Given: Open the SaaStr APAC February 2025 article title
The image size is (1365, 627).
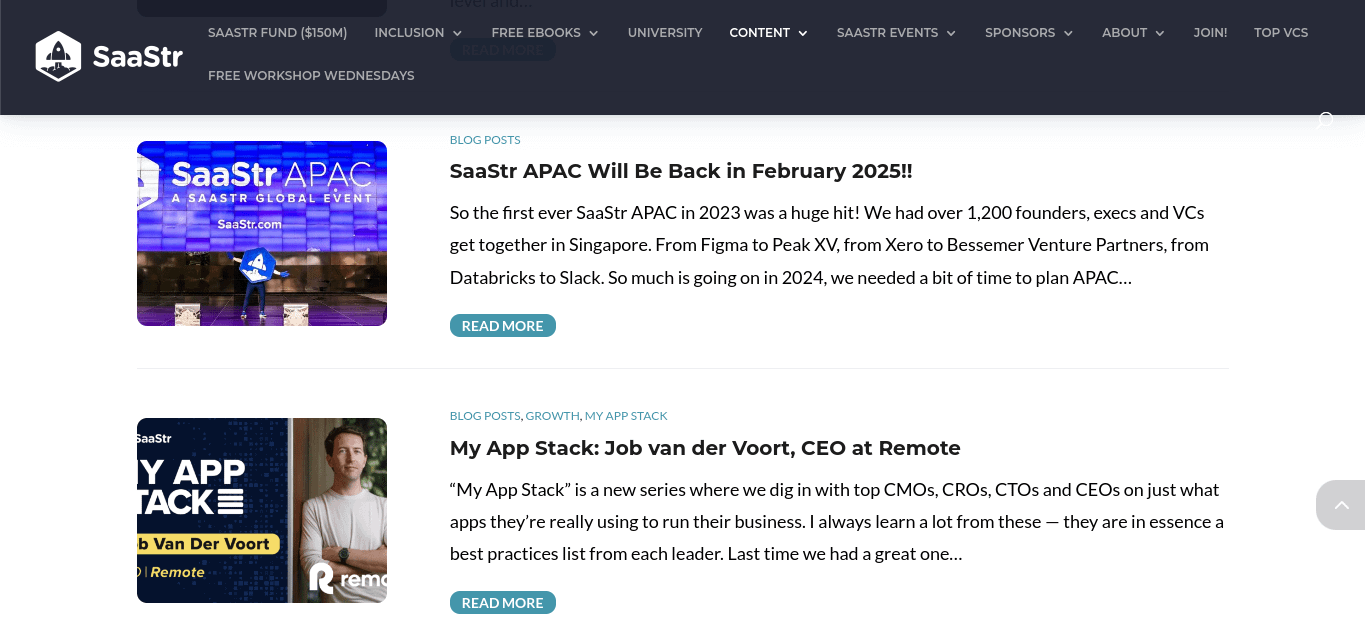Looking at the screenshot, I should pyautogui.click(x=681, y=171).
